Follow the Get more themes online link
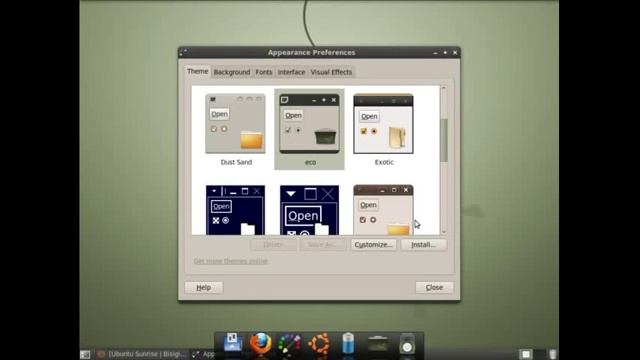Image resolution: width=640 pixels, height=360 pixels. pos(231,261)
